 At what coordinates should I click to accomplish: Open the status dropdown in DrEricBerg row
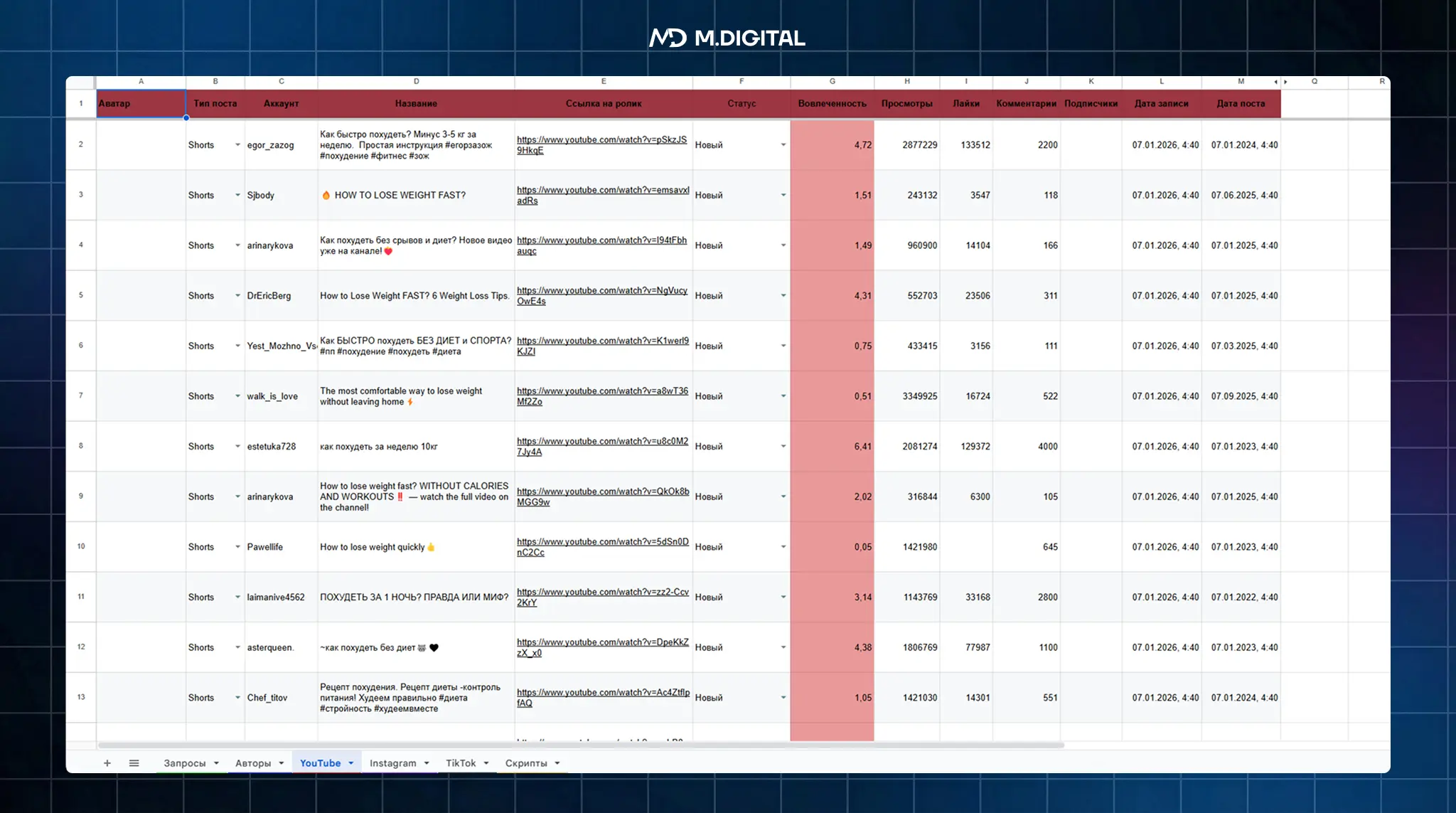coord(783,296)
